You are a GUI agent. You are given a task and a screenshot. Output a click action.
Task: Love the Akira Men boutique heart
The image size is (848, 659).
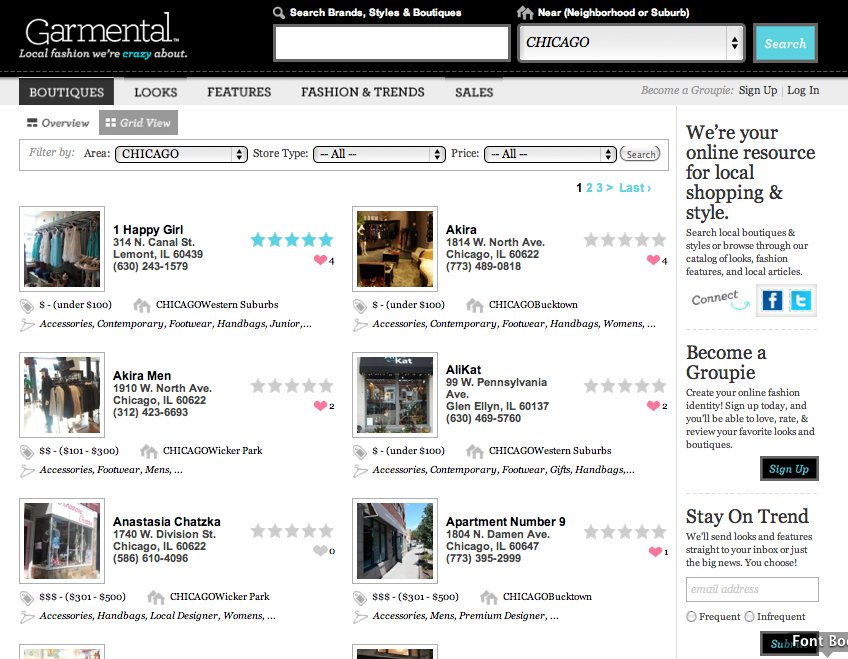click(x=320, y=406)
